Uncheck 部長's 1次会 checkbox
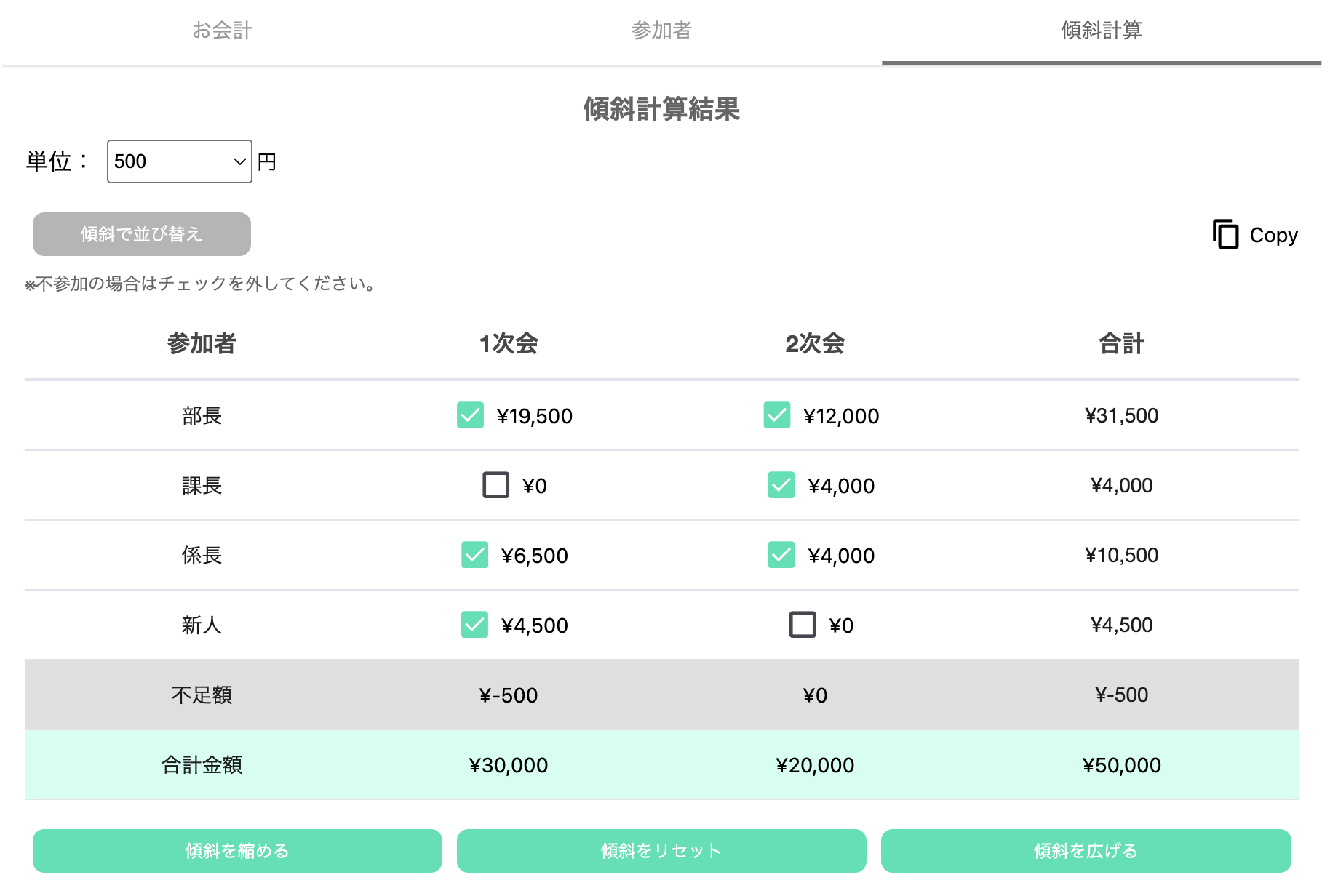 coord(470,415)
